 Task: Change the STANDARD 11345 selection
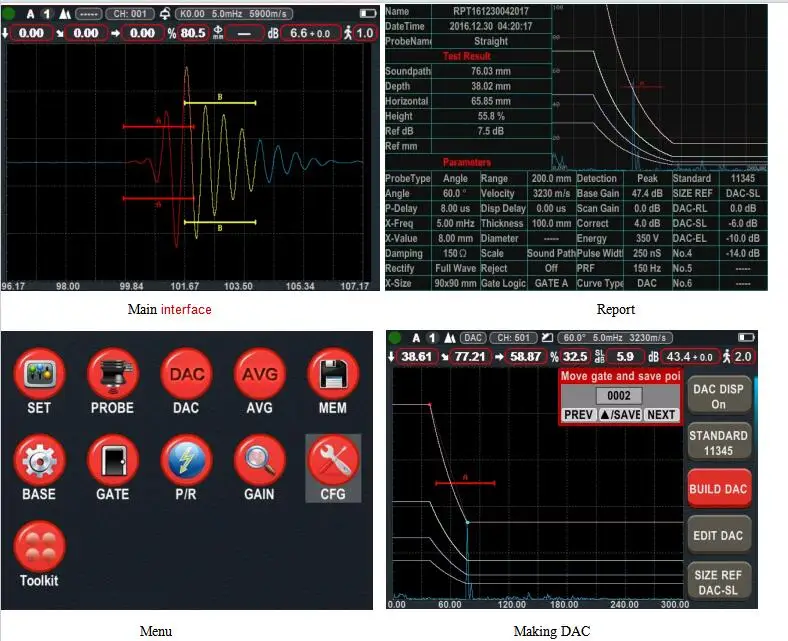(718, 443)
